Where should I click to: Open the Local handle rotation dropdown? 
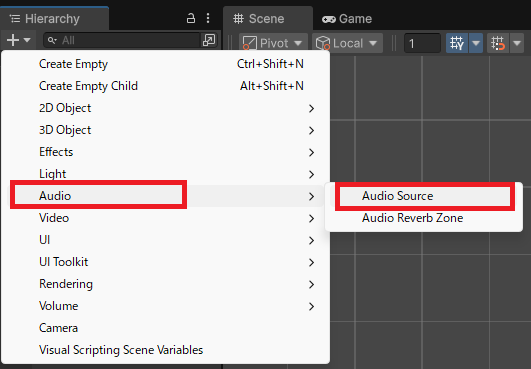(x=347, y=43)
